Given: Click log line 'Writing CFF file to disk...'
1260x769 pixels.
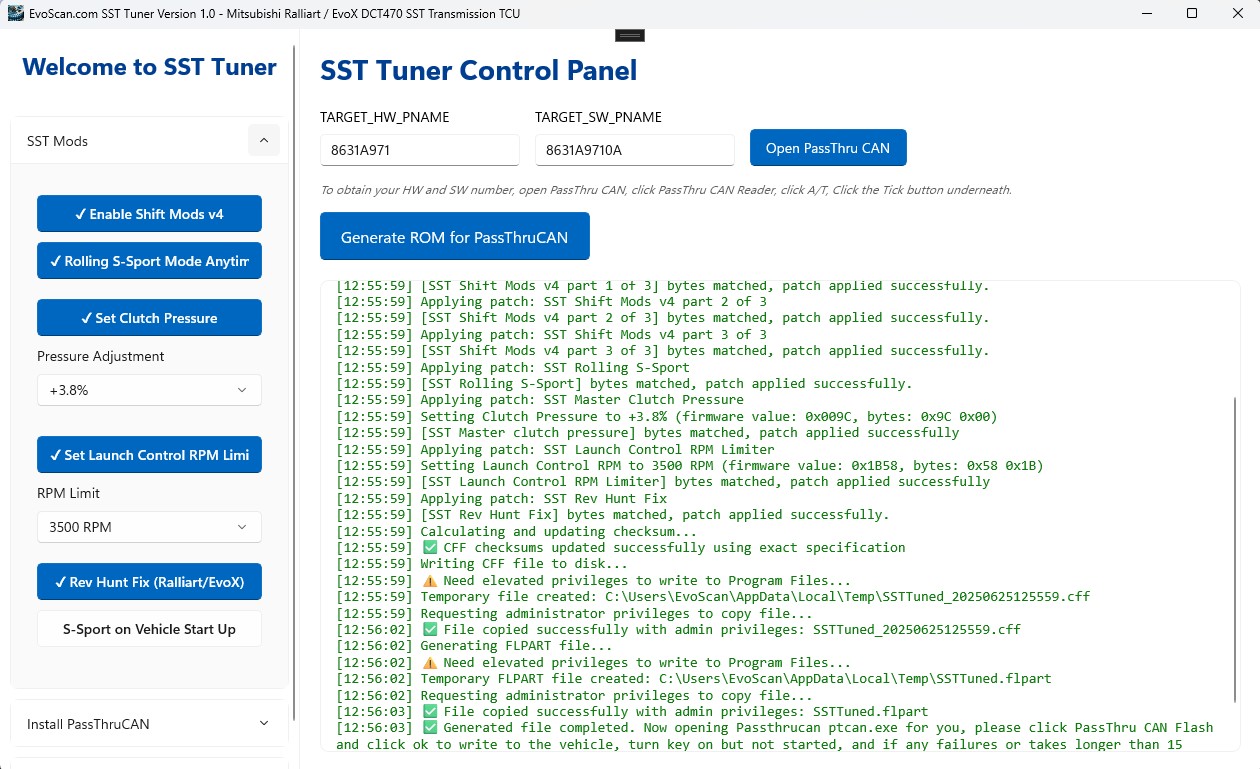Looking at the screenshot, I should click(482, 564).
